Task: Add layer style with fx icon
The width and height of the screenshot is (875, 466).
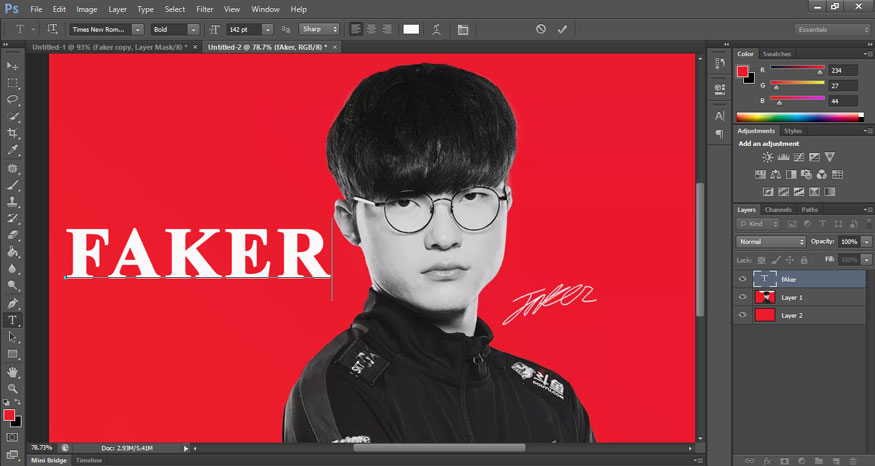Action: pos(767,461)
